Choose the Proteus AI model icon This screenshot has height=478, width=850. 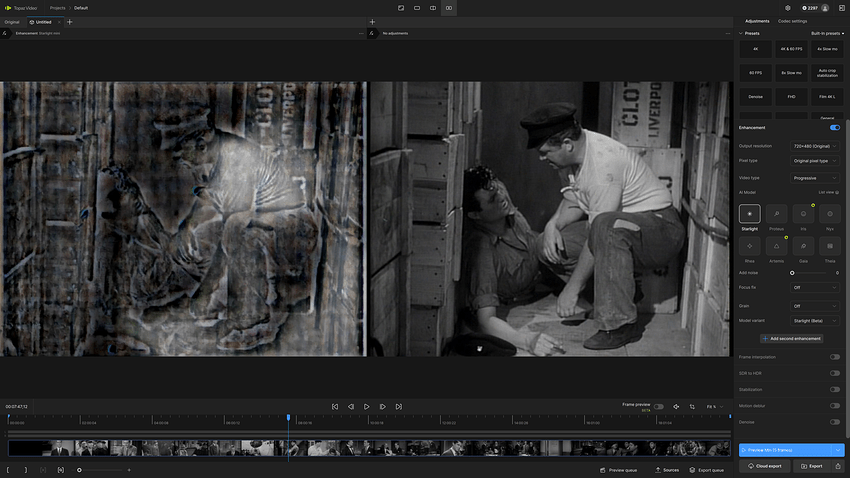[x=776, y=214]
